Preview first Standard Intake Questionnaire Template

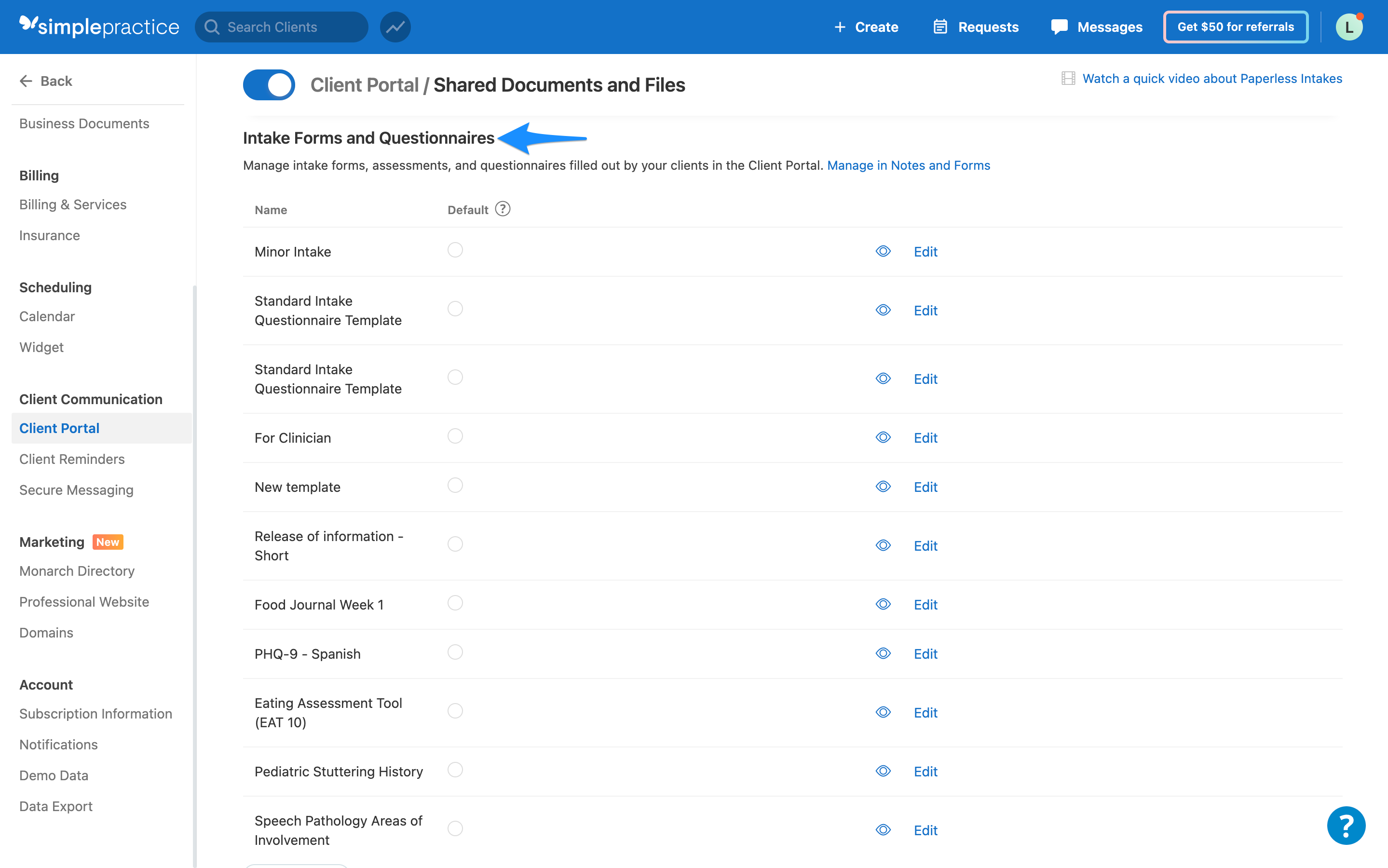click(883, 311)
